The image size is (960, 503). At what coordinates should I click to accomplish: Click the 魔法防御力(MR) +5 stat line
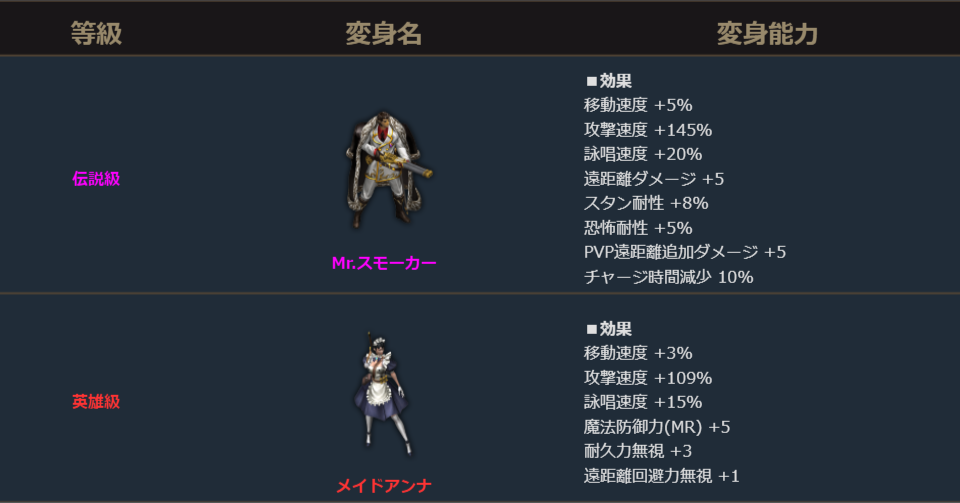(x=656, y=427)
